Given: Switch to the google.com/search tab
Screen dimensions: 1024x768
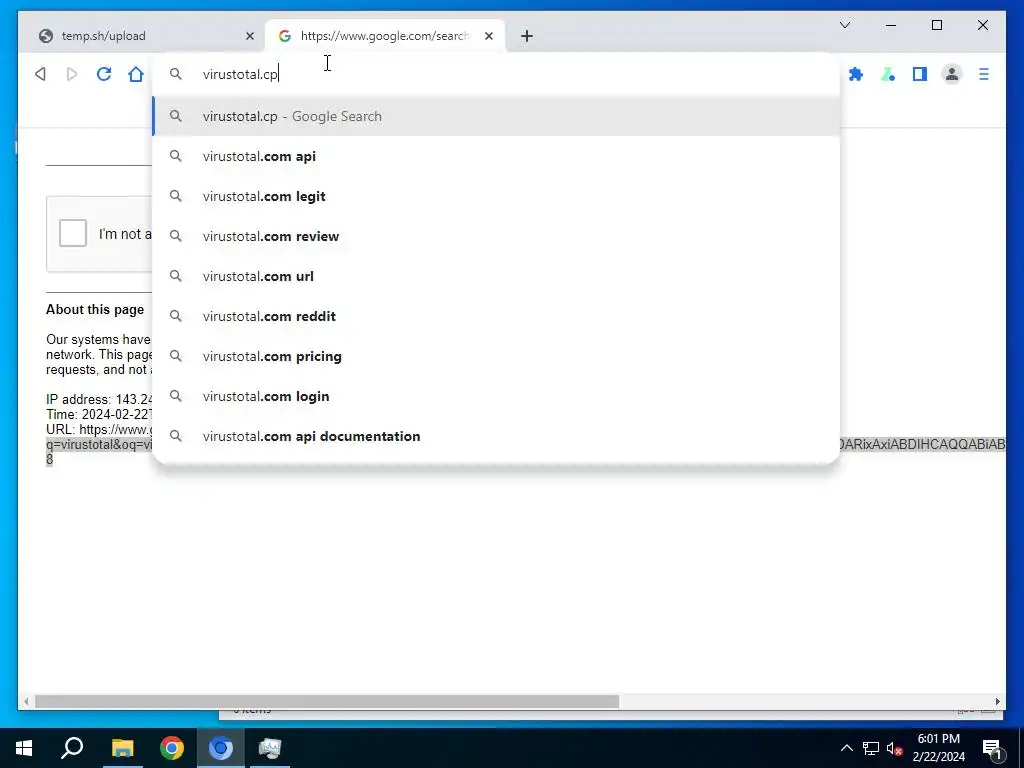Looking at the screenshot, I should coord(385,36).
